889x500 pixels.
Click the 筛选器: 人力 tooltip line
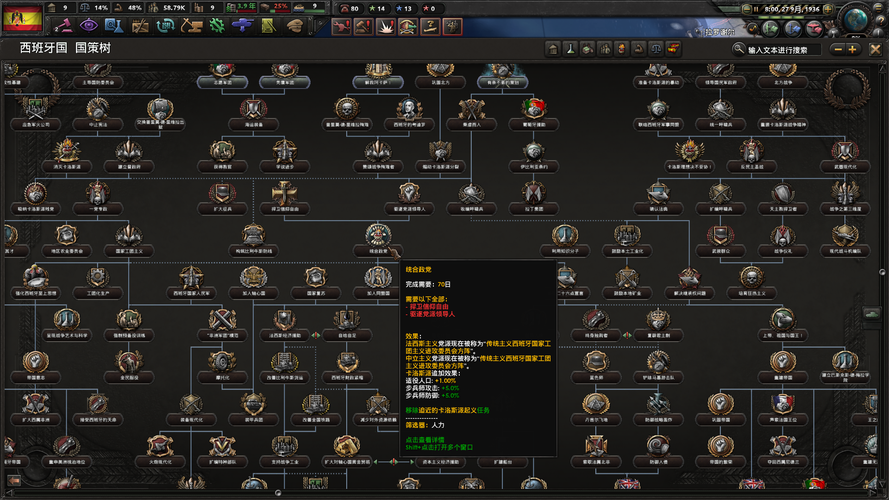(425, 425)
